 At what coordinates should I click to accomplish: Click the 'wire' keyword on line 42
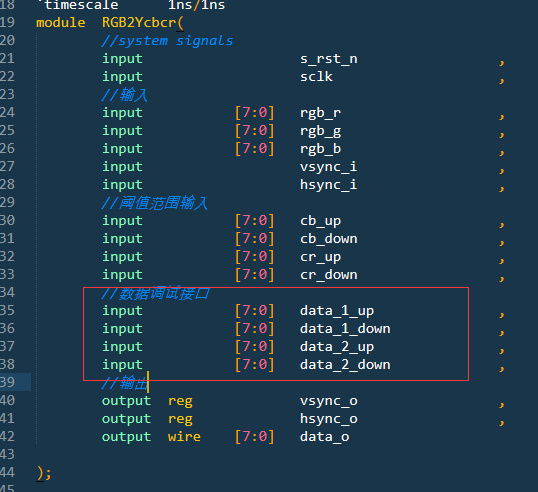pyautogui.click(x=184, y=437)
